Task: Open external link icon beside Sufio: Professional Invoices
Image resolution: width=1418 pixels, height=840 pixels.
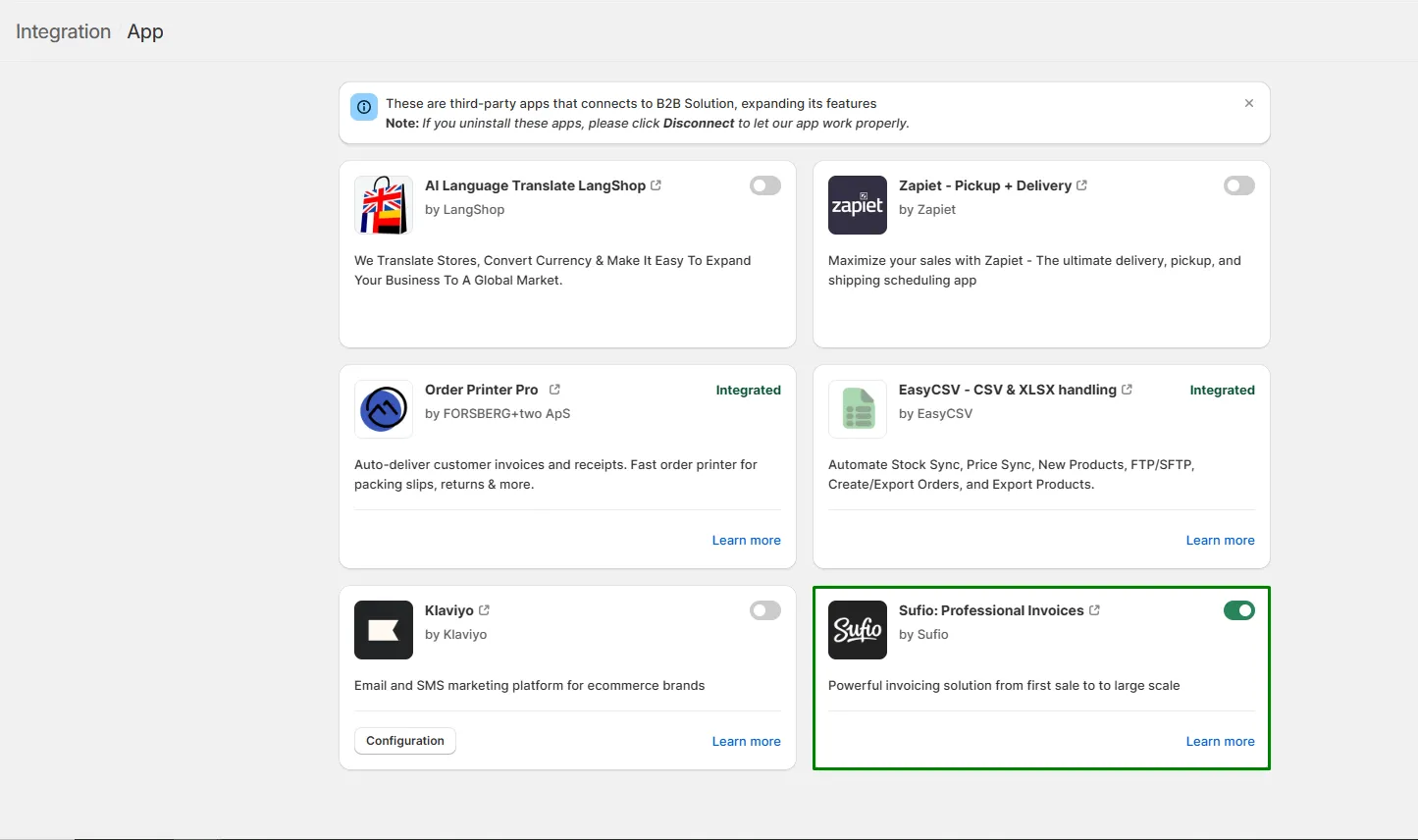Action: point(1095,610)
